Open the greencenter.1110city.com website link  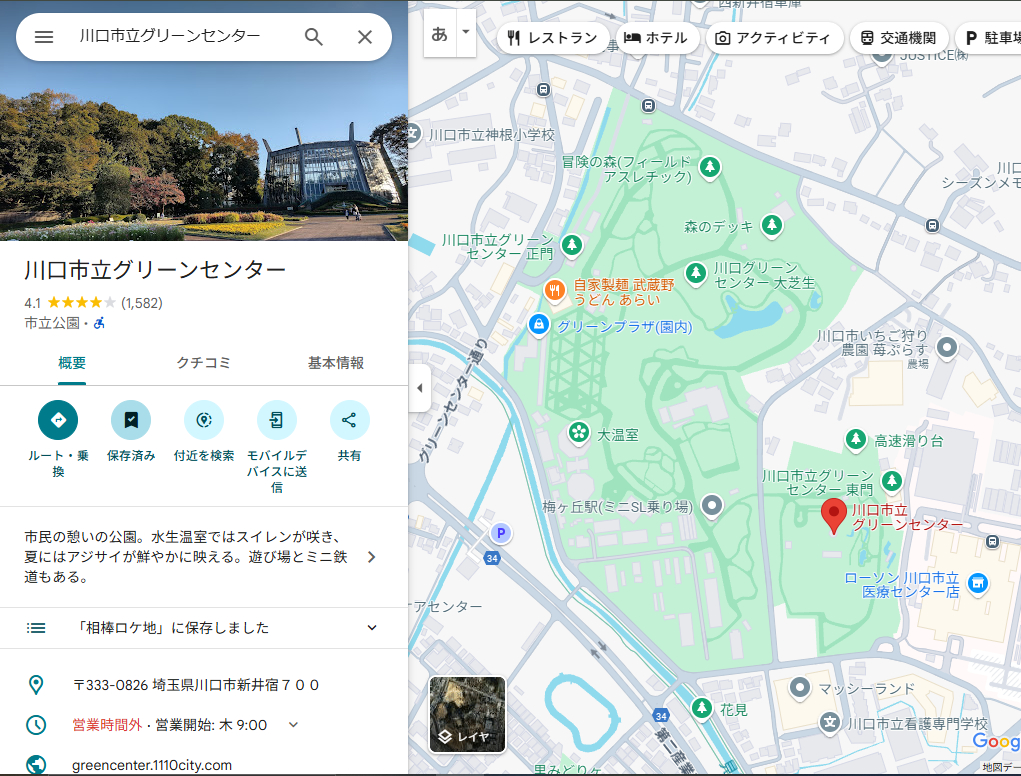coord(152,765)
